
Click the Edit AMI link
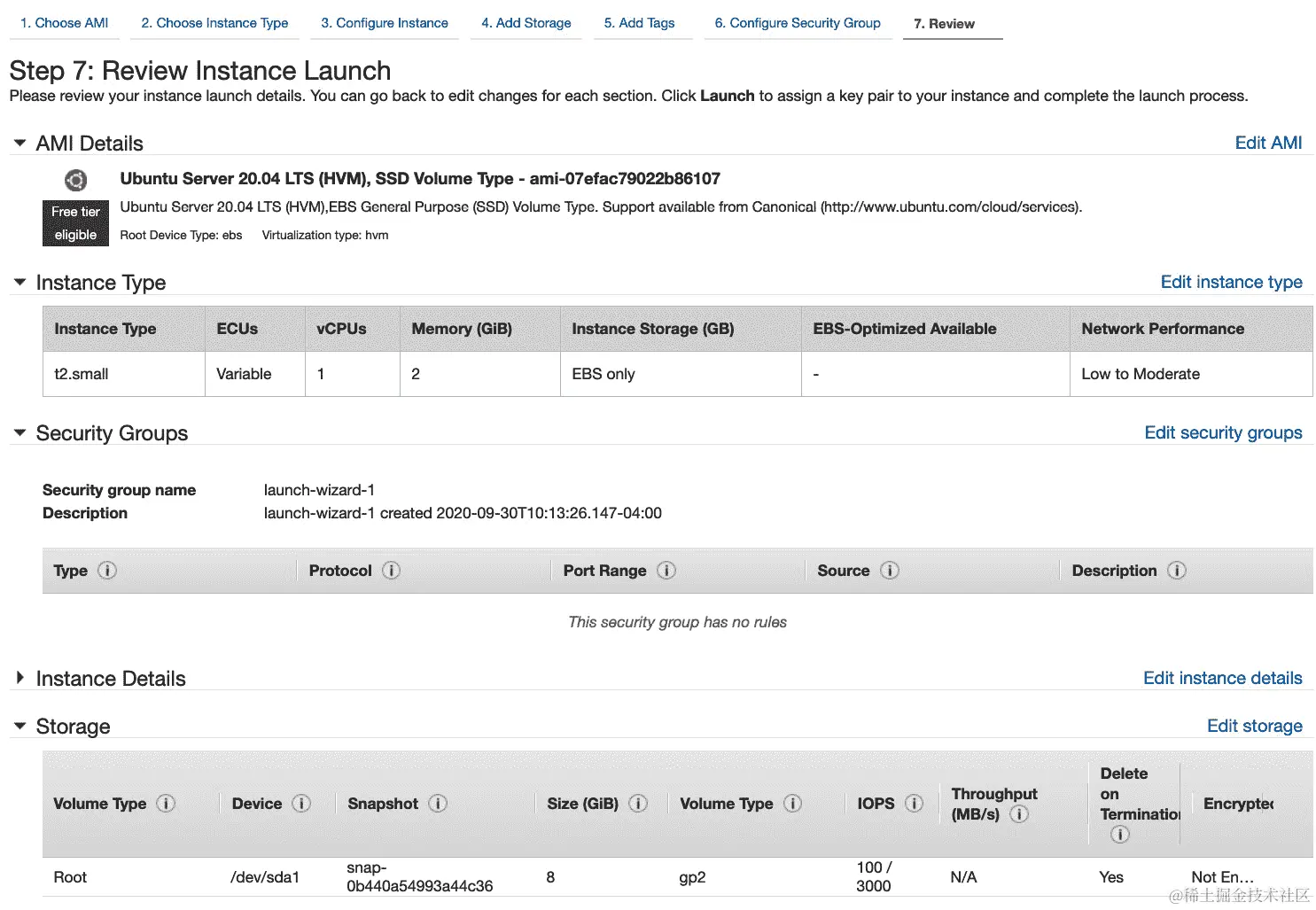click(1268, 143)
